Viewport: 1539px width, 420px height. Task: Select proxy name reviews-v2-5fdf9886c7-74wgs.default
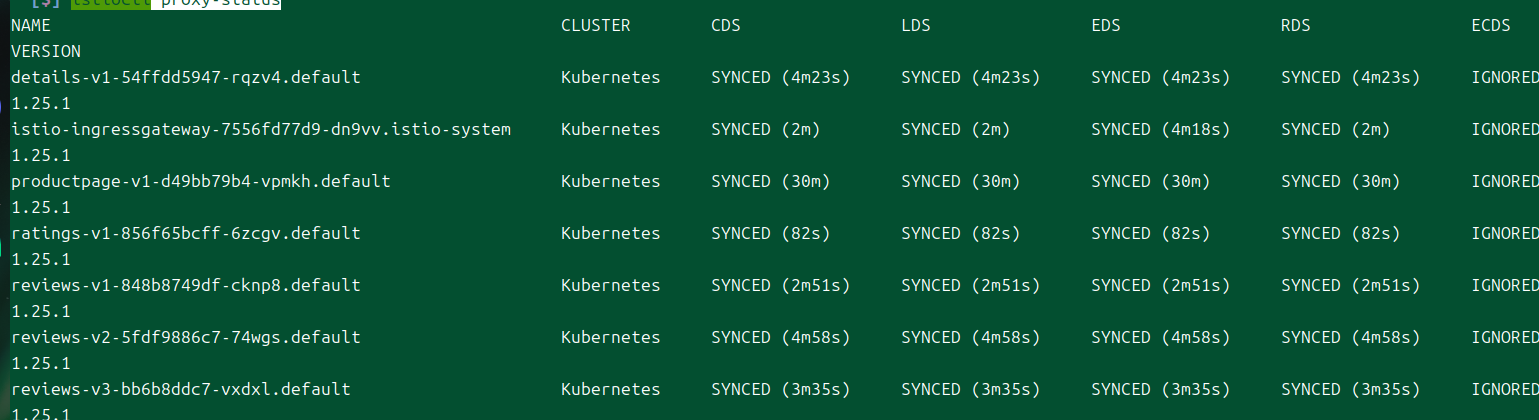click(186, 337)
